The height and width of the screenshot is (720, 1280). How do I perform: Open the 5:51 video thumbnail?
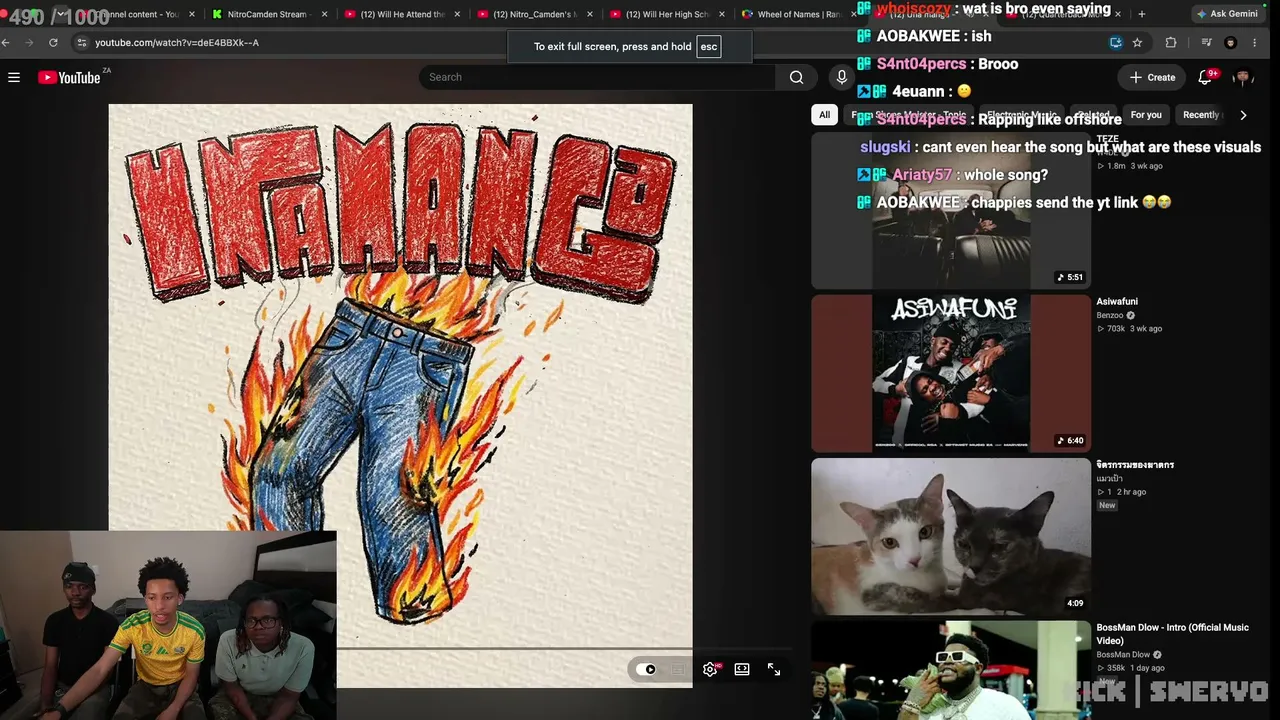coord(951,210)
